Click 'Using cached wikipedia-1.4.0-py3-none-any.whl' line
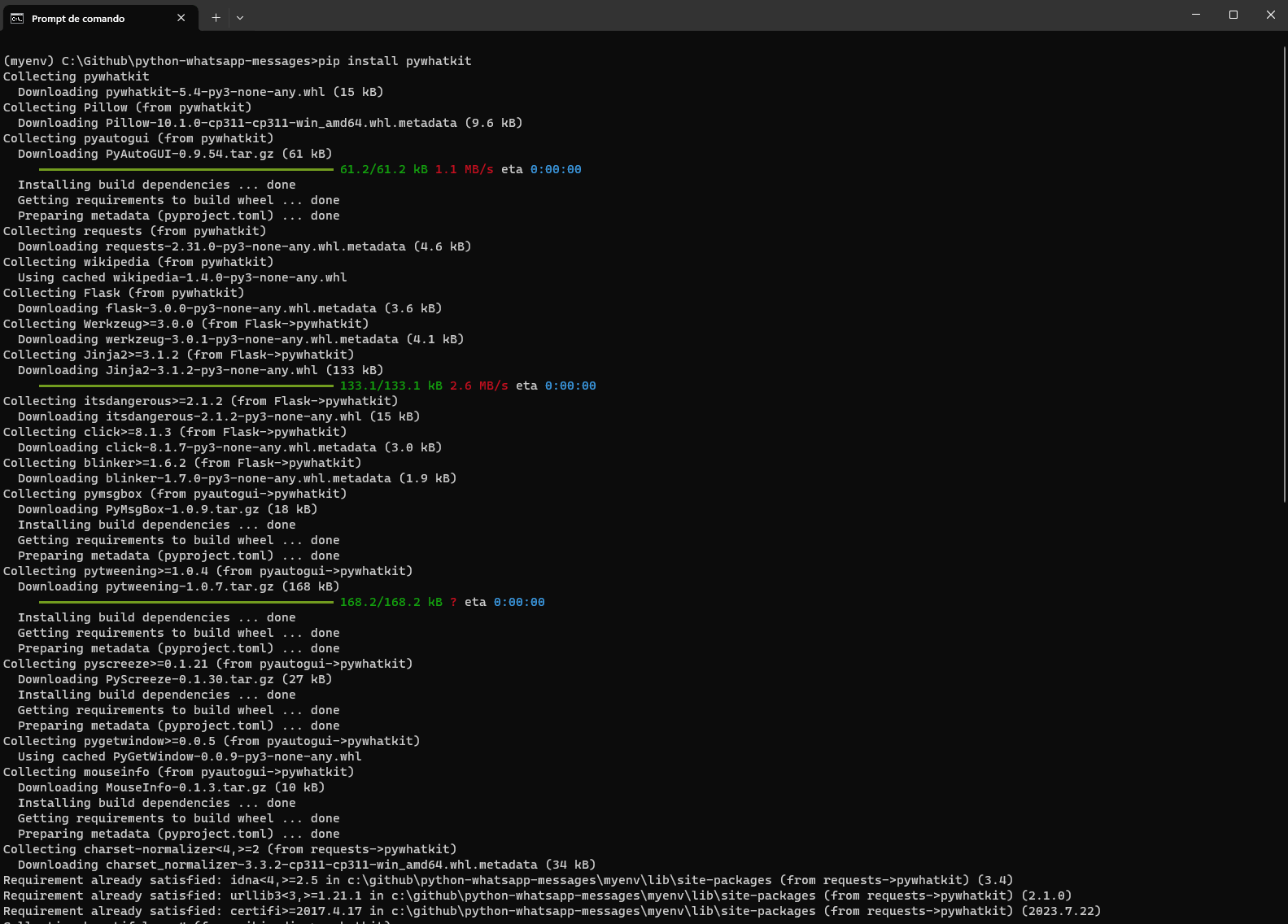 pyautogui.click(x=182, y=277)
